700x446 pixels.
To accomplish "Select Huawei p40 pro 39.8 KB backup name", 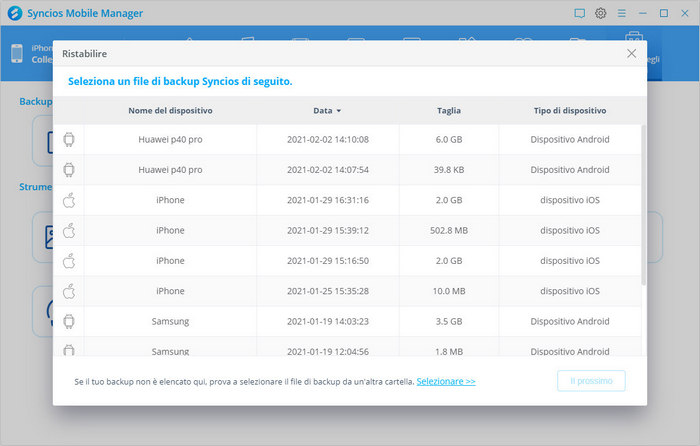I will pyautogui.click(x=170, y=170).
